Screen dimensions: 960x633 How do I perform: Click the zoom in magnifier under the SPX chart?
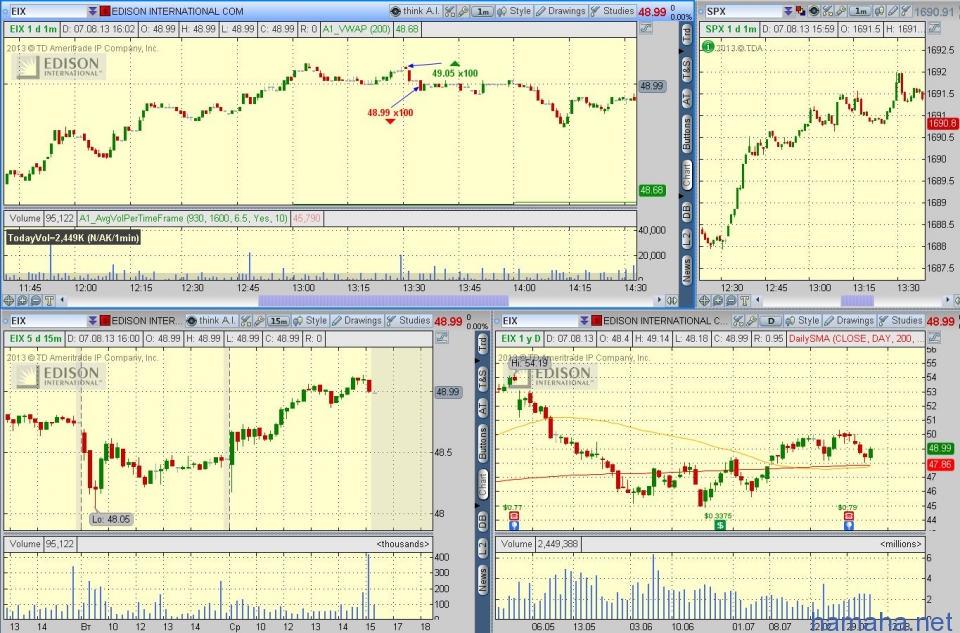tap(718, 301)
